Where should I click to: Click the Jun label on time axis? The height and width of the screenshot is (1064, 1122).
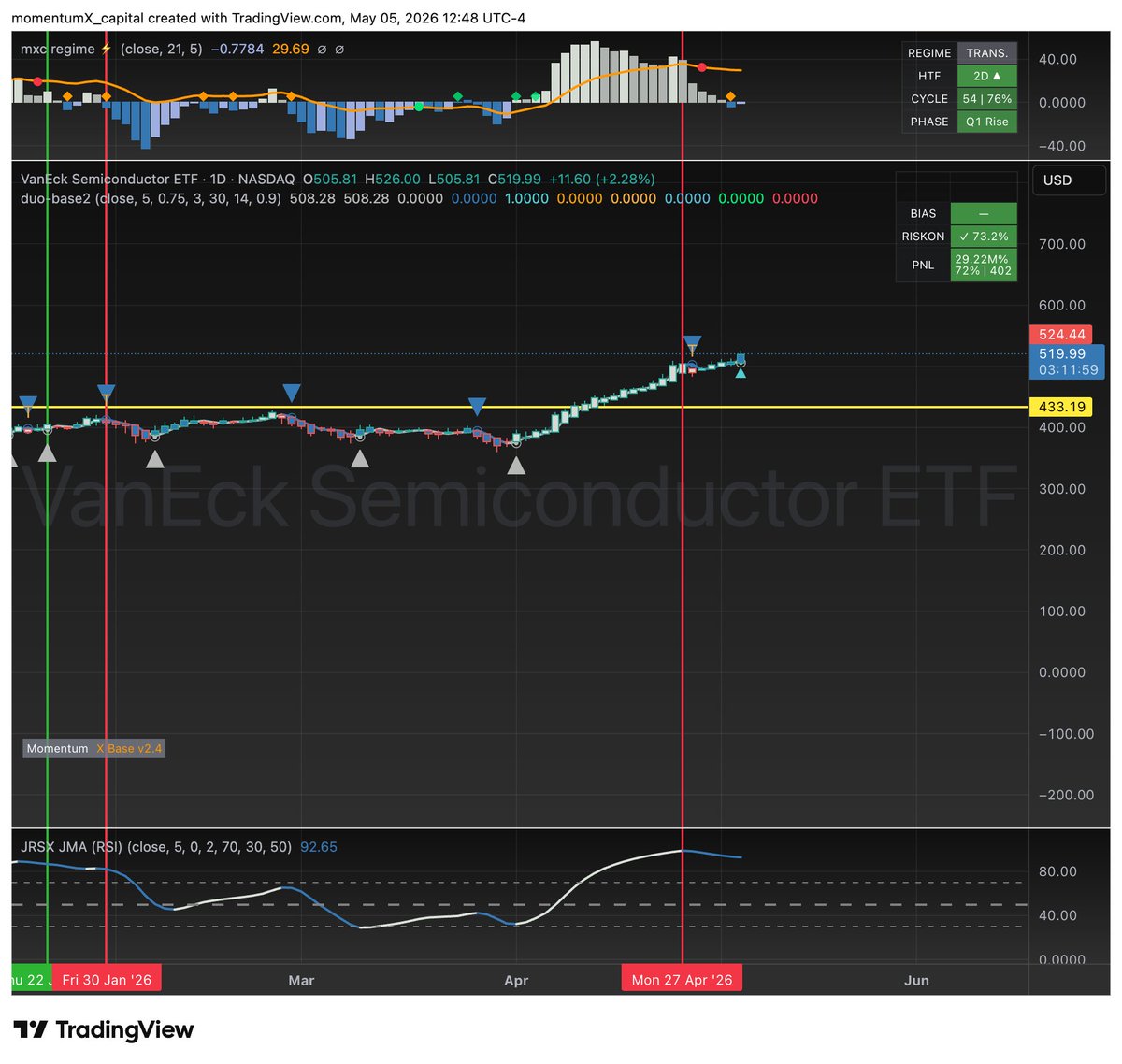tap(916, 980)
